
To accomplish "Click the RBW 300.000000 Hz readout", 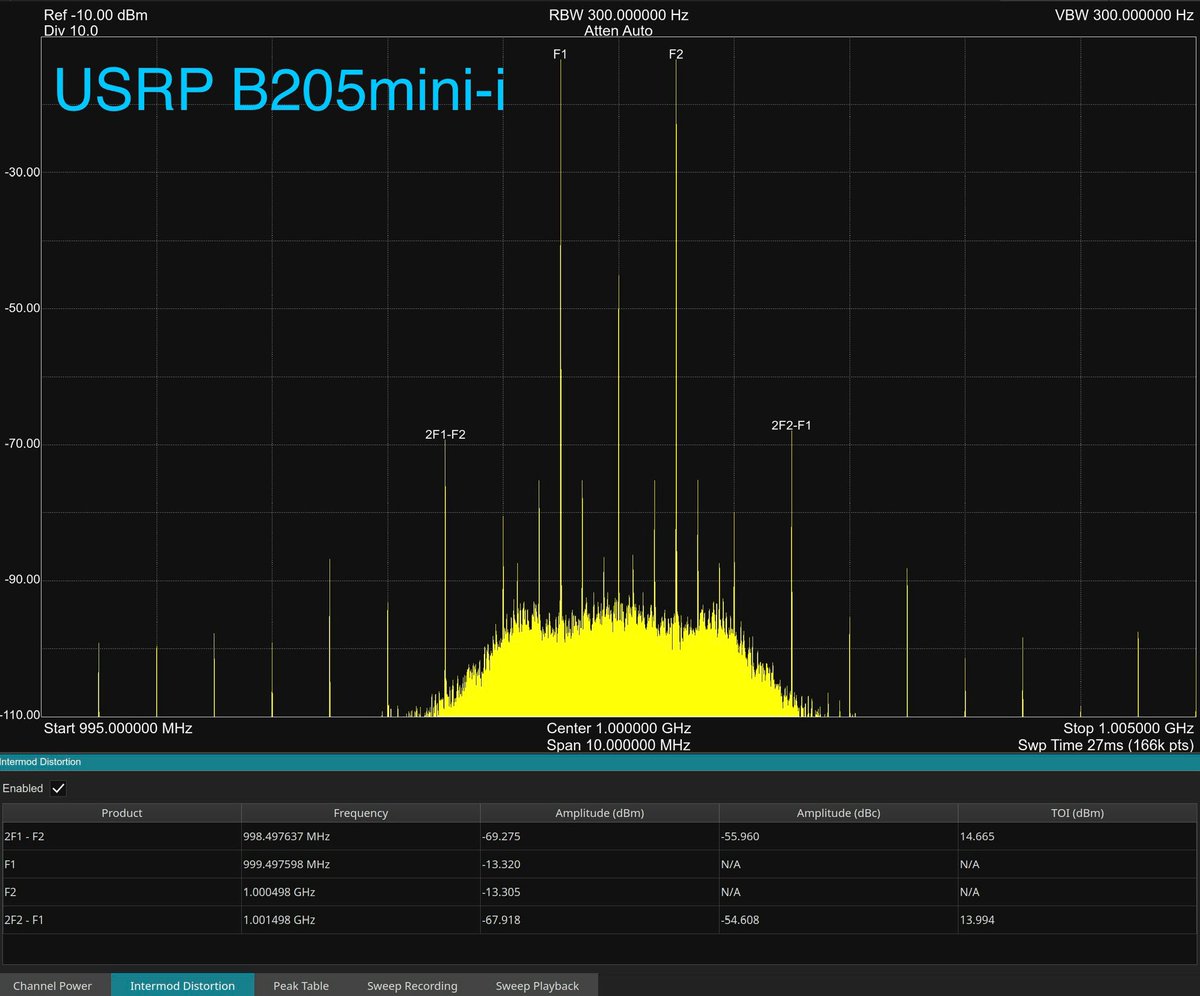I will point(619,16).
